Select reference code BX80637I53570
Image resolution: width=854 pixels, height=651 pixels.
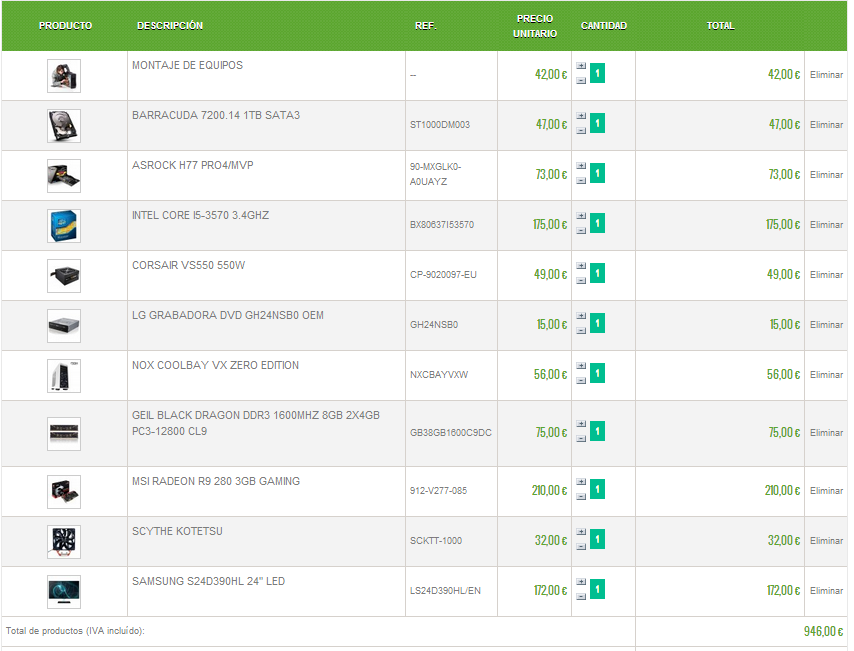442,226
